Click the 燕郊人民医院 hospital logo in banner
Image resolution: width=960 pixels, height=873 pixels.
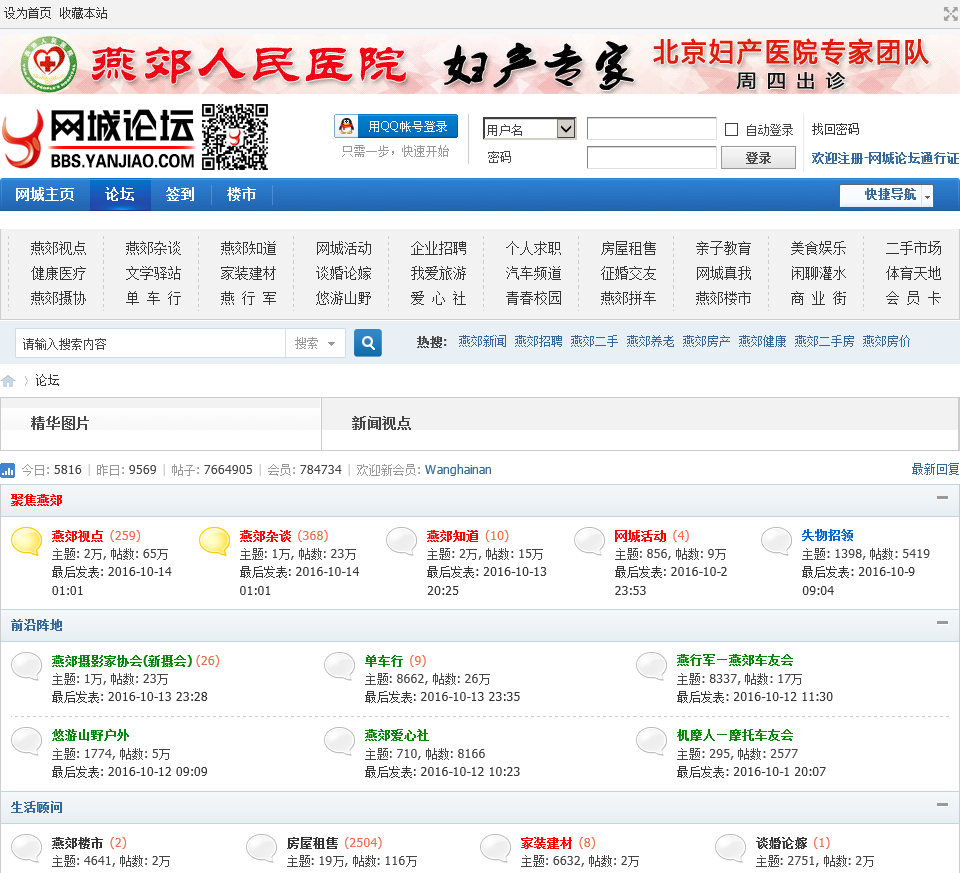49,64
